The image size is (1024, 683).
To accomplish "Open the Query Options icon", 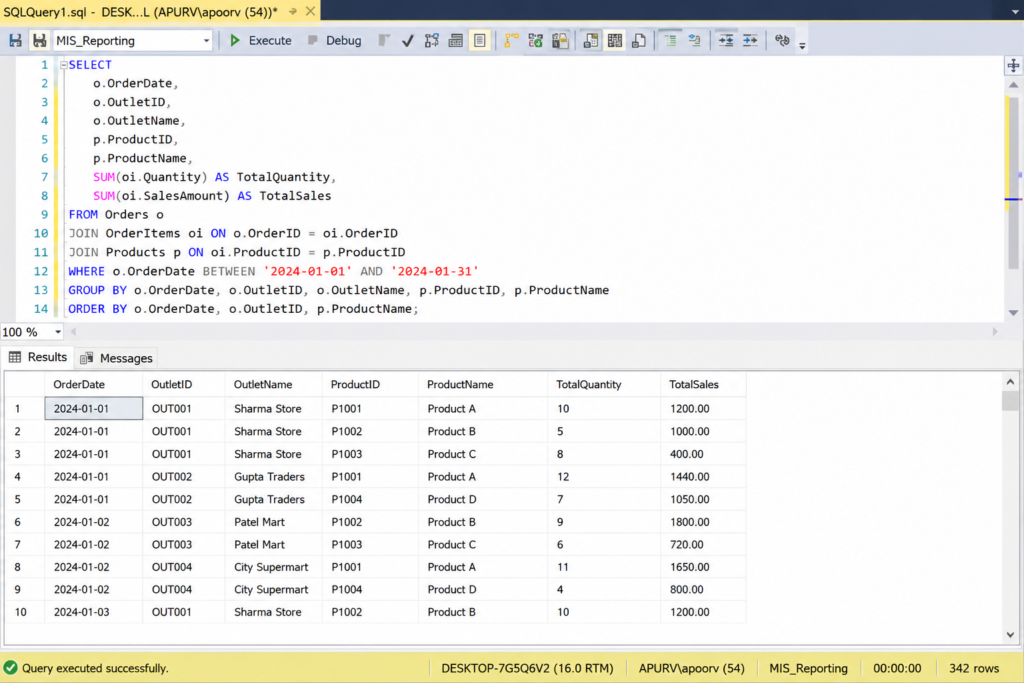I will pyautogui.click(x=456, y=40).
